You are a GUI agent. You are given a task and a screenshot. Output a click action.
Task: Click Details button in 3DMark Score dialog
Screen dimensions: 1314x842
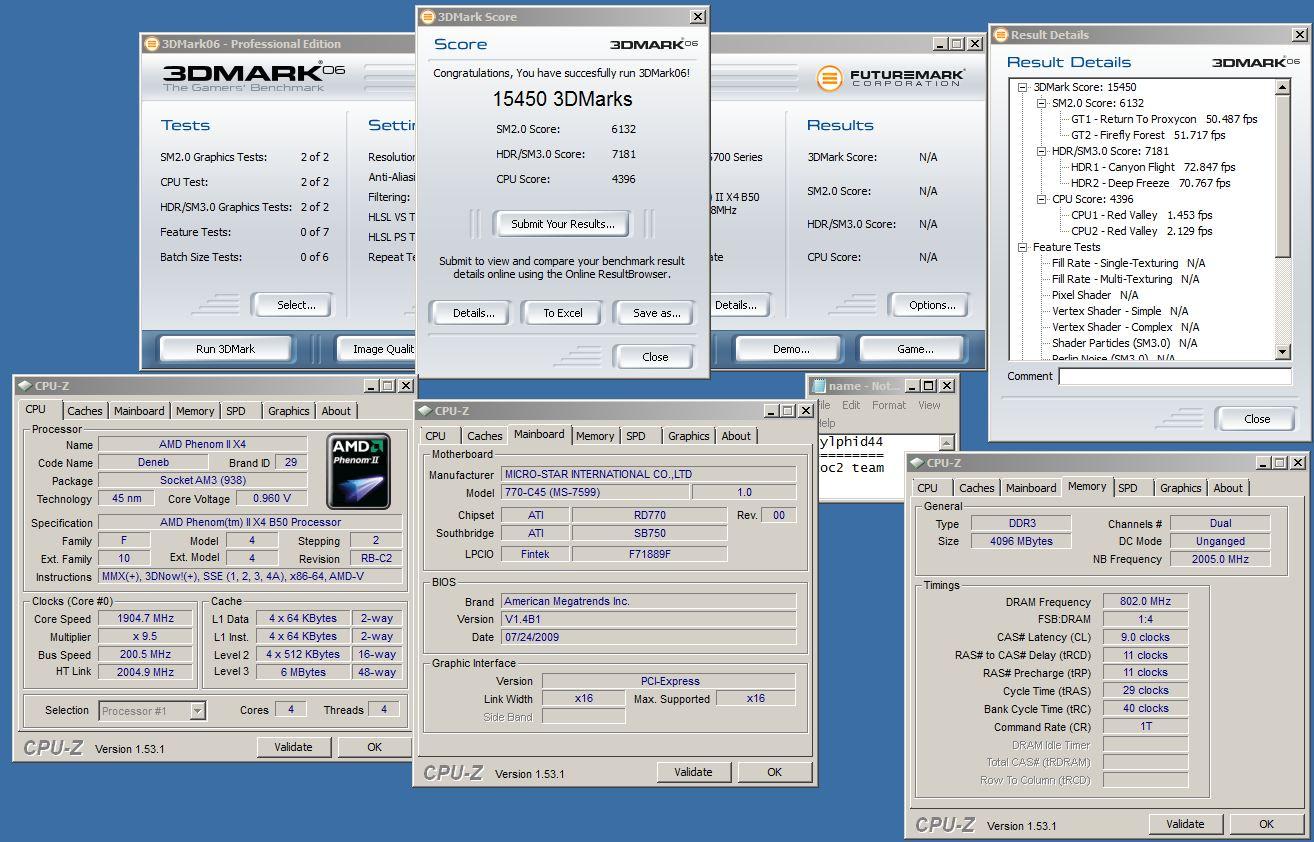tap(473, 313)
